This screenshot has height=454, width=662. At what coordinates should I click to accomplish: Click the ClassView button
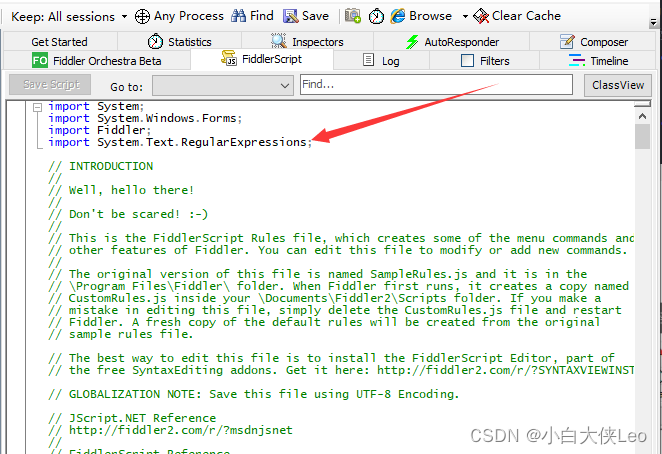click(618, 85)
